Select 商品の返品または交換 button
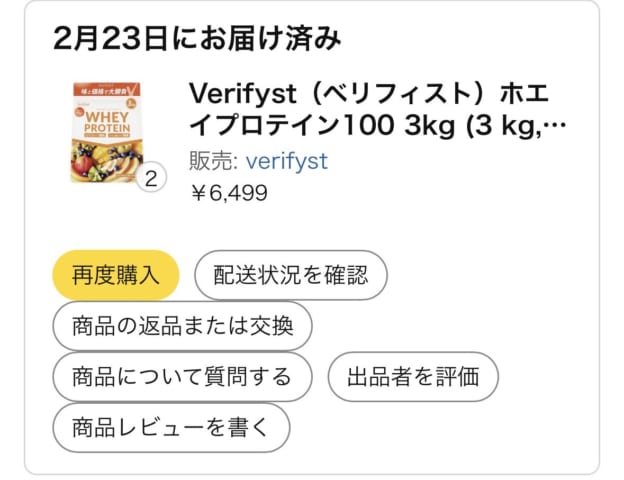 [182, 326]
